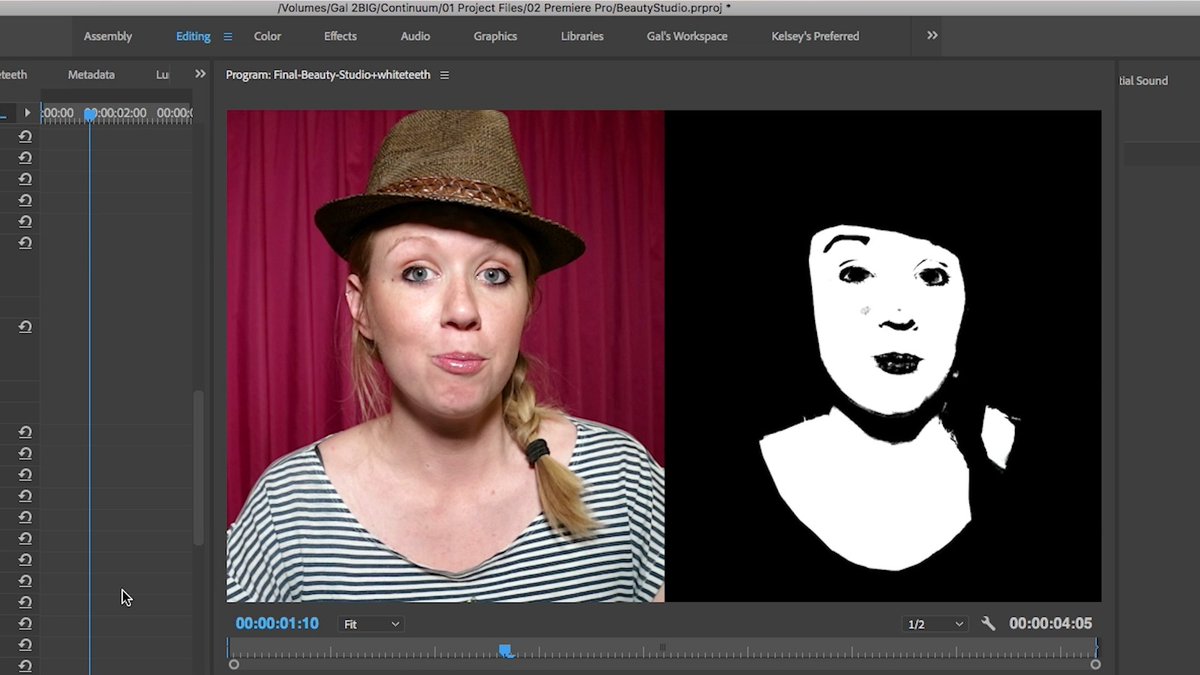Click the blue 00:00:01:10 playhead timecode

pos(277,624)
